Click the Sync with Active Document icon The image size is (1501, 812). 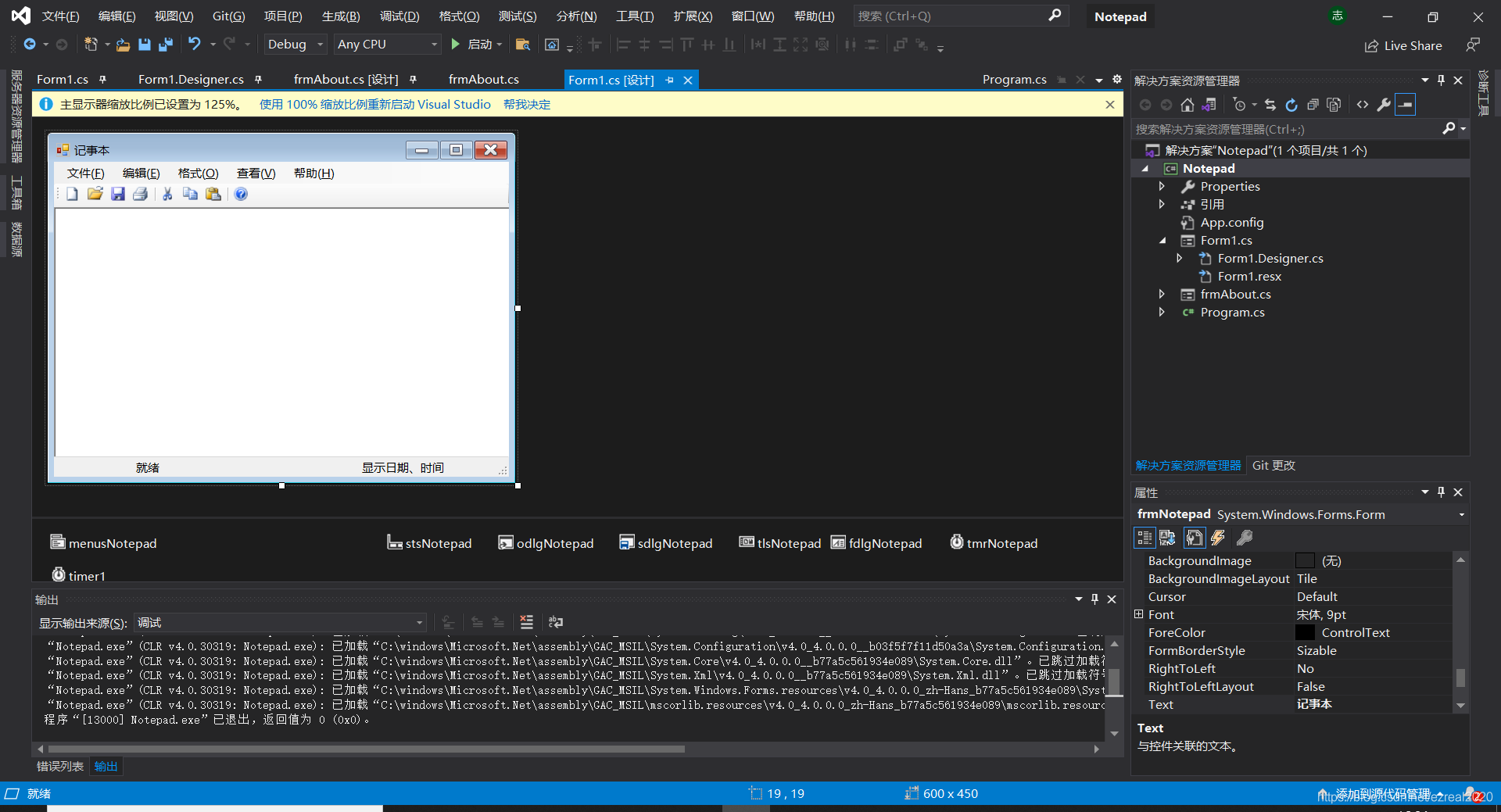coord(1270,105)
